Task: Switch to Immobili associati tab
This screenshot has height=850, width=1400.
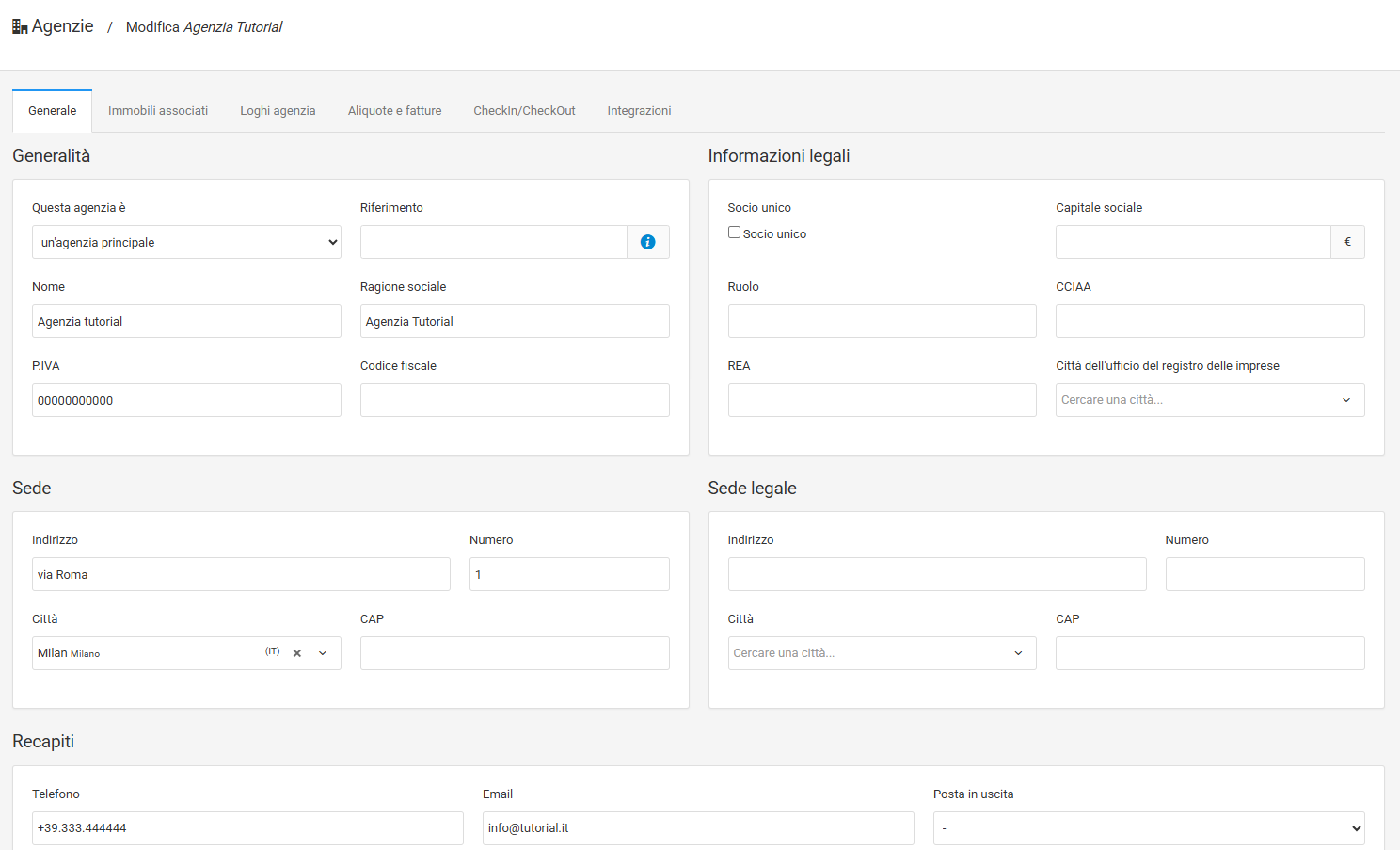Action: click(158, 111)
